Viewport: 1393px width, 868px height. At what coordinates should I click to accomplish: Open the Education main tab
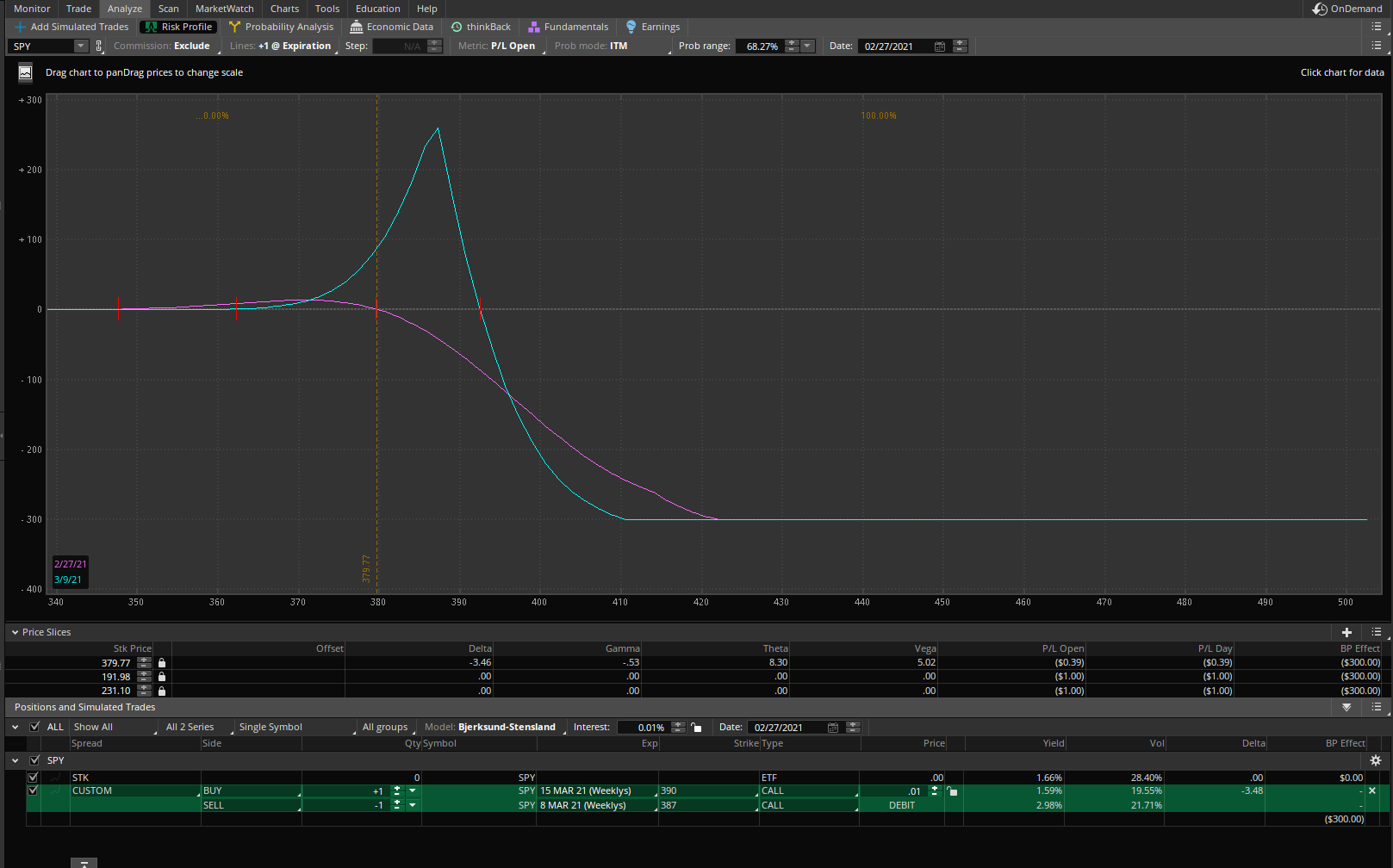pos(378,9)
